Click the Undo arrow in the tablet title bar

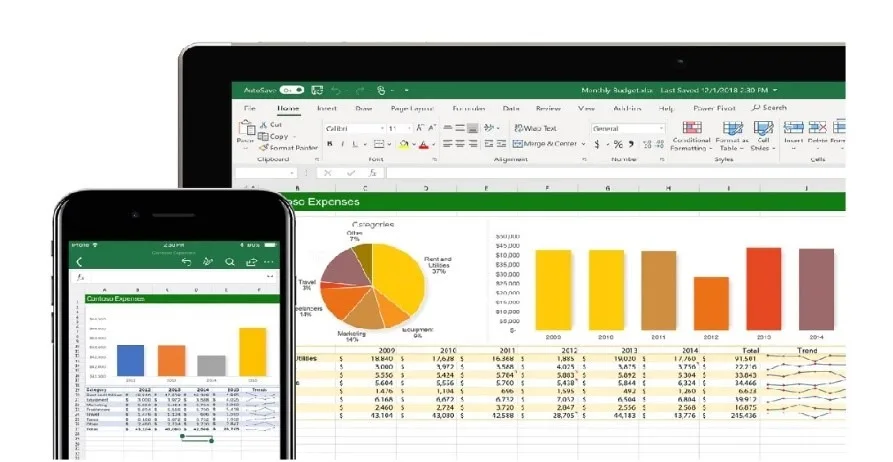336,90
